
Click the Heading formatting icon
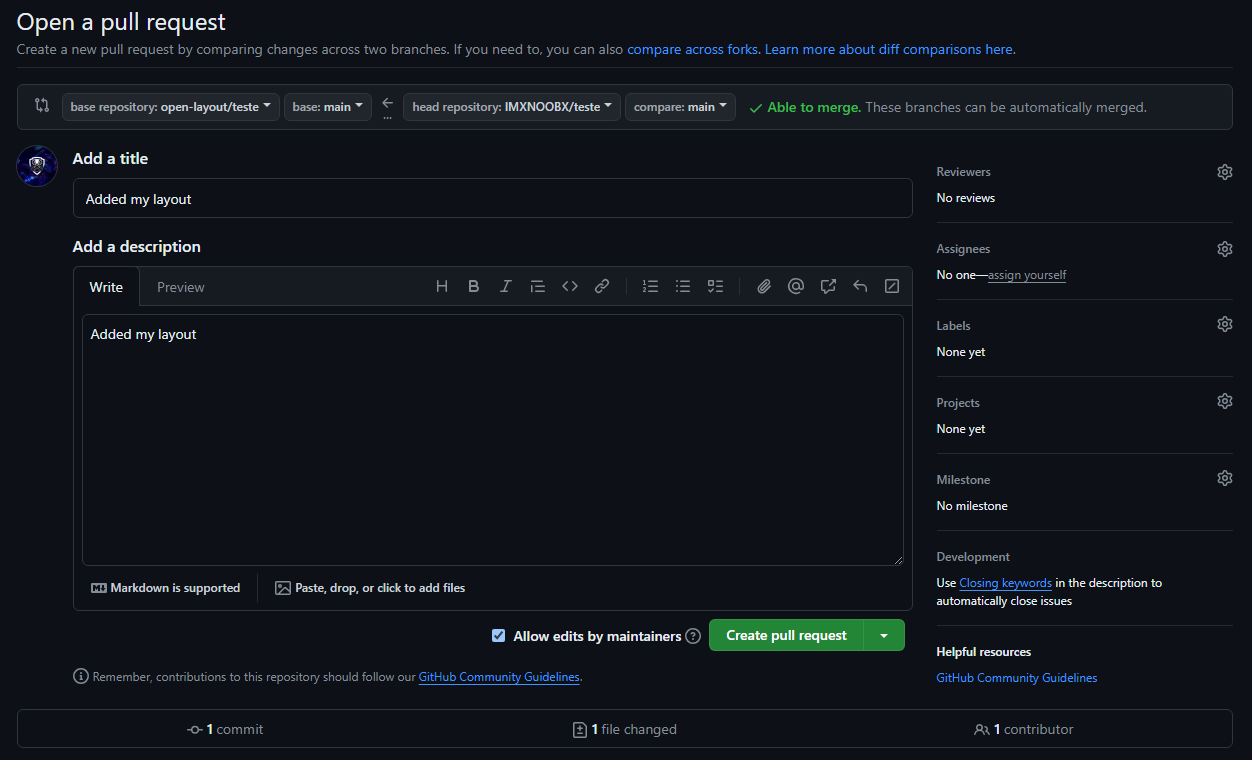click(442, 286)
